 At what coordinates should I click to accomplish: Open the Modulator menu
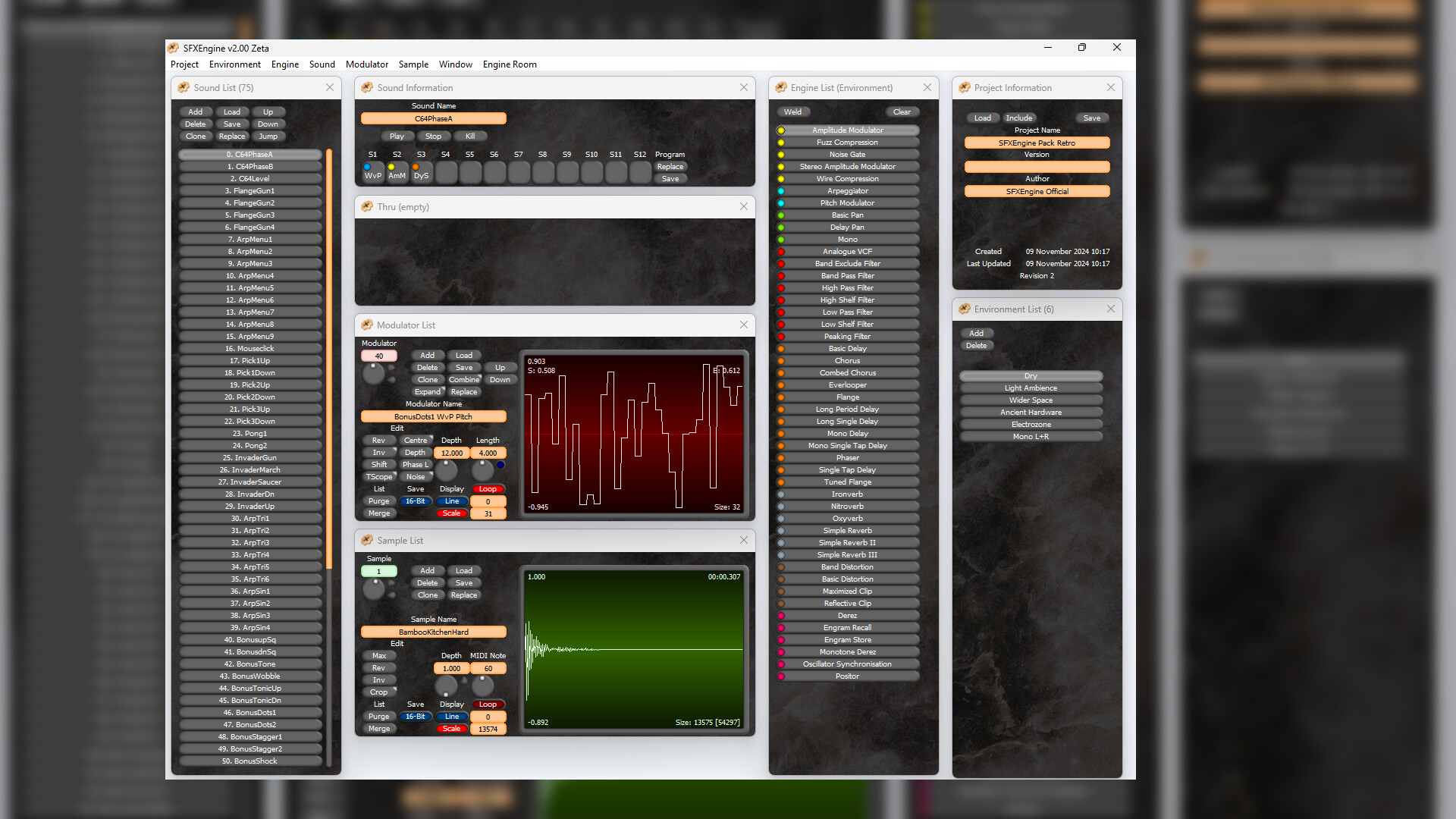367,64
